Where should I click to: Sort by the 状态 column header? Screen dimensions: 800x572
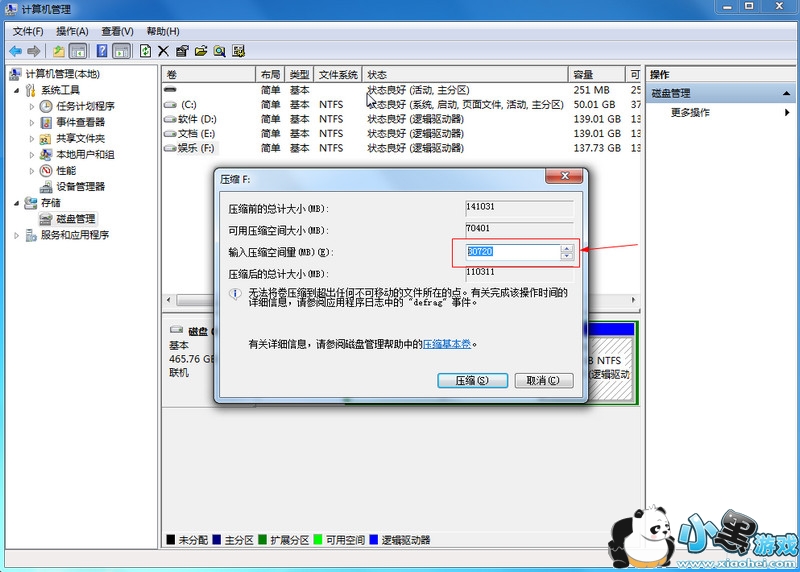pyautogui.click(x=465, y=74)
